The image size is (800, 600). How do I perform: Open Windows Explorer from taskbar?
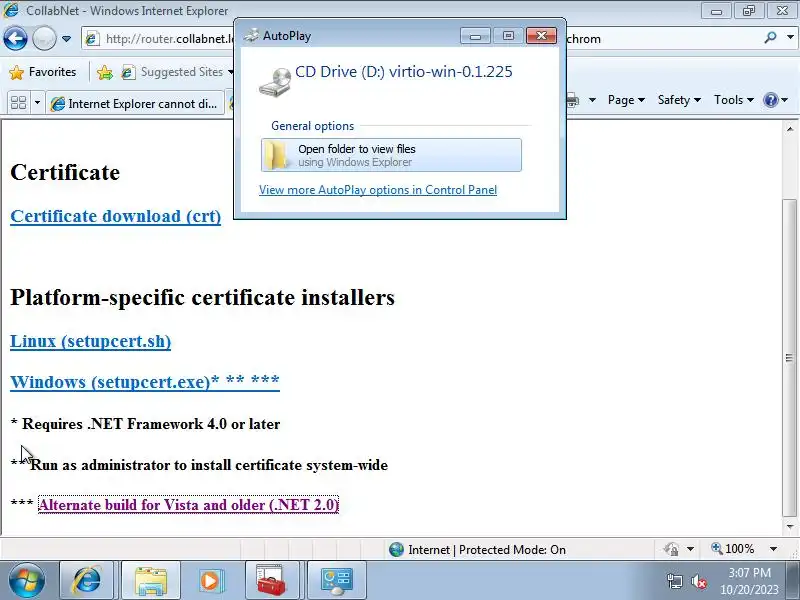[x=151, y=580]
